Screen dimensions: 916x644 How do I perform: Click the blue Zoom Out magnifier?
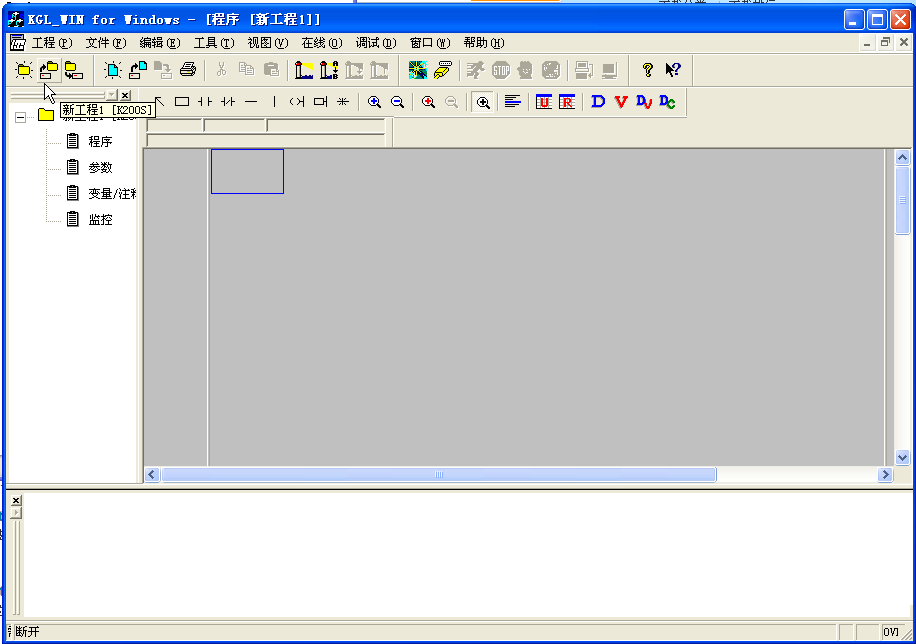pos(397,102)
